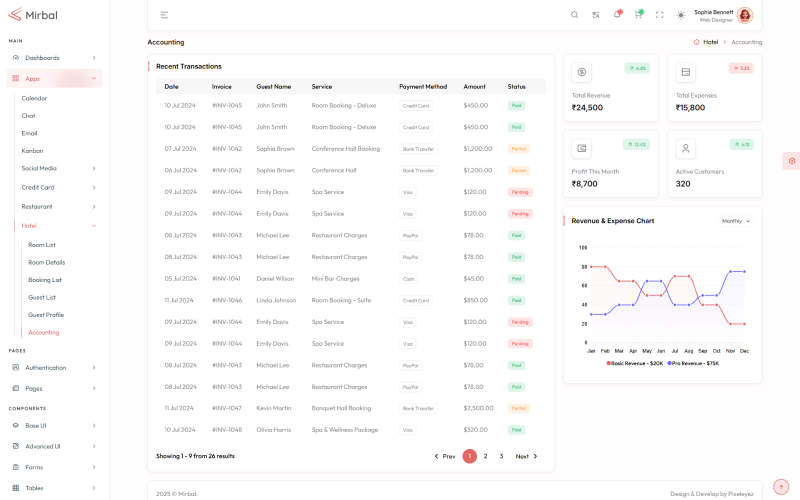Open Sophie Bennett profile avatar
The height and width of the screenshot is (500, 800).
[744, 15]
